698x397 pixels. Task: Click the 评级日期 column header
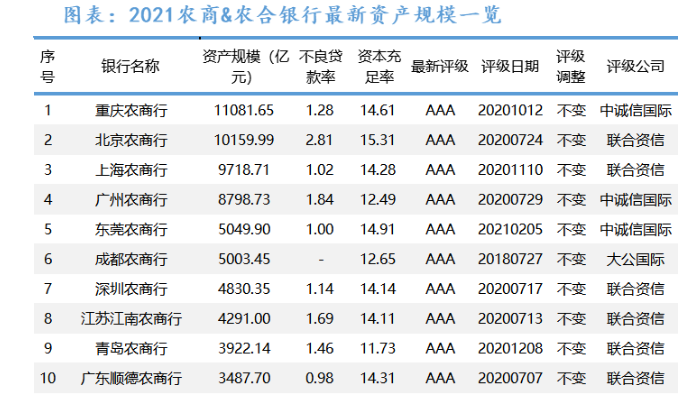pos(510,66)
